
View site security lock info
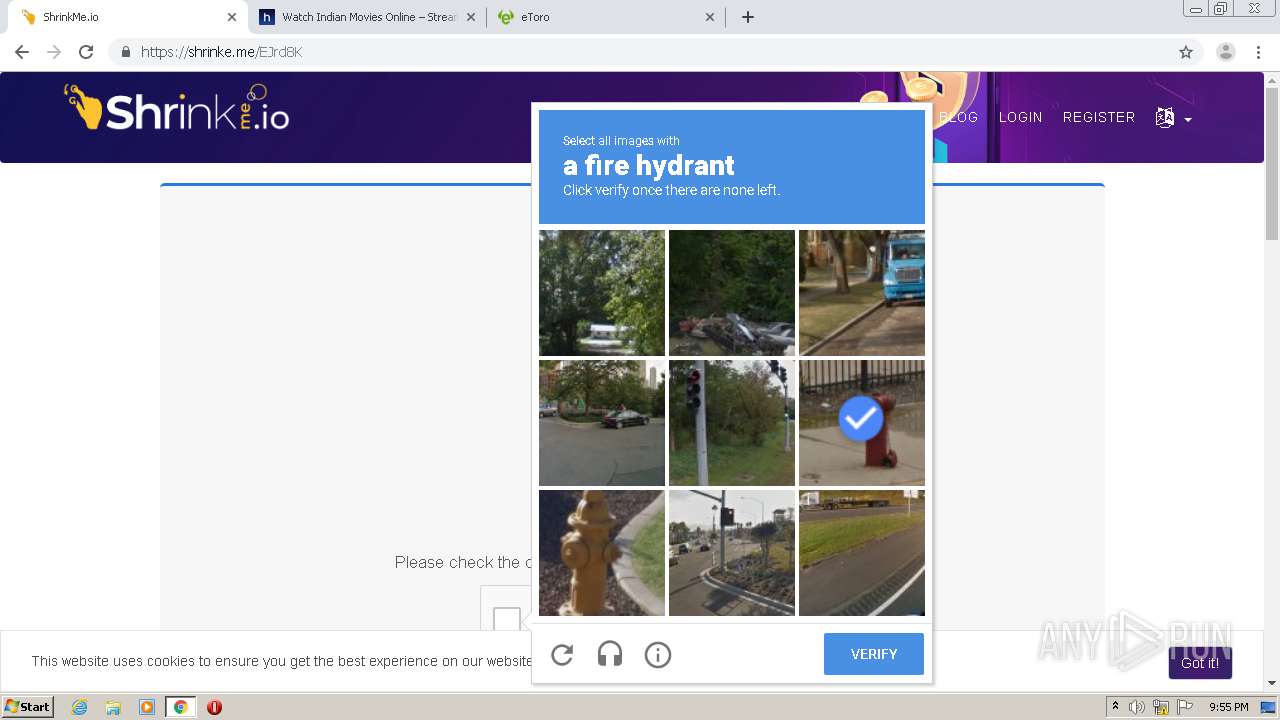coord(125,52)
